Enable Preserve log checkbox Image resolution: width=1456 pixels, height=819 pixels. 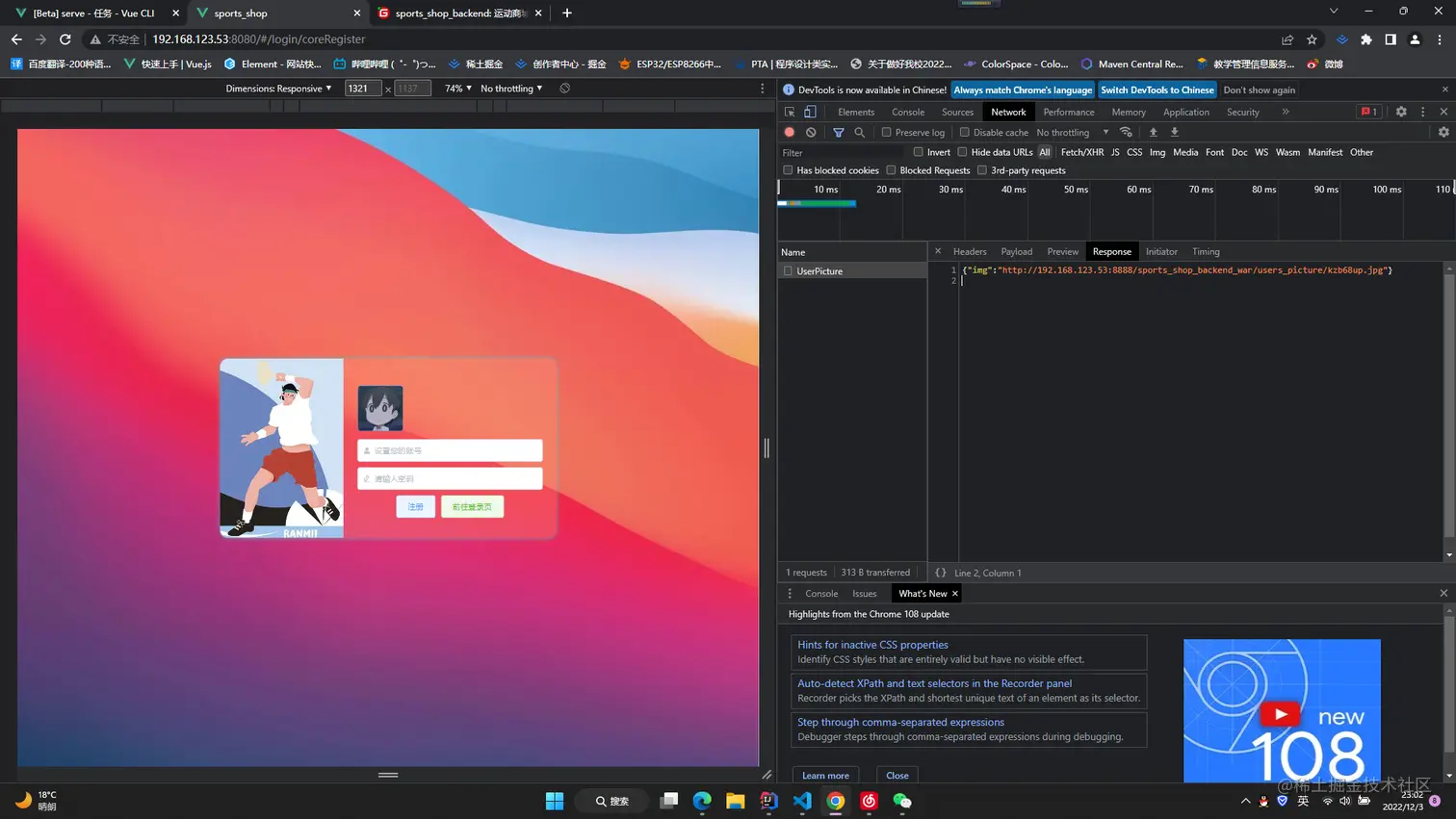887,133
